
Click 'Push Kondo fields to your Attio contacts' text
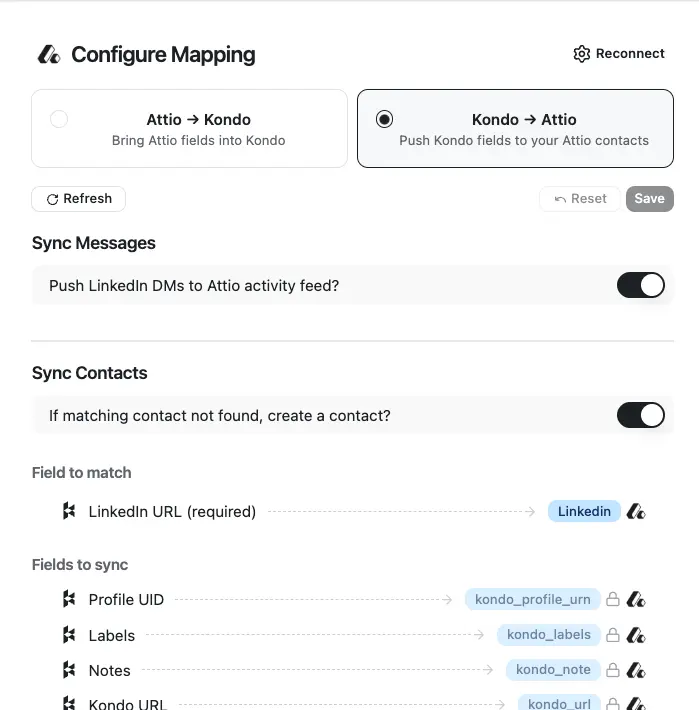(524, 140)
